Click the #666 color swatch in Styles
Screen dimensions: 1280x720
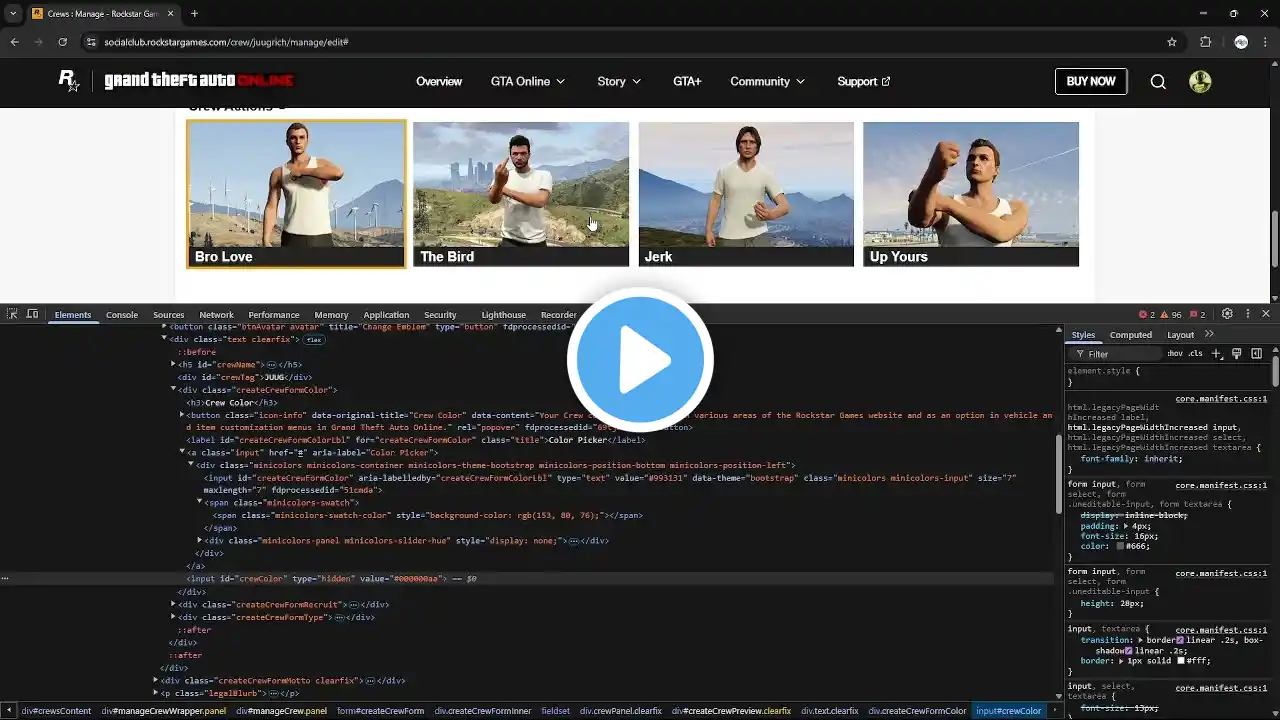click(x=1121, y=547)
